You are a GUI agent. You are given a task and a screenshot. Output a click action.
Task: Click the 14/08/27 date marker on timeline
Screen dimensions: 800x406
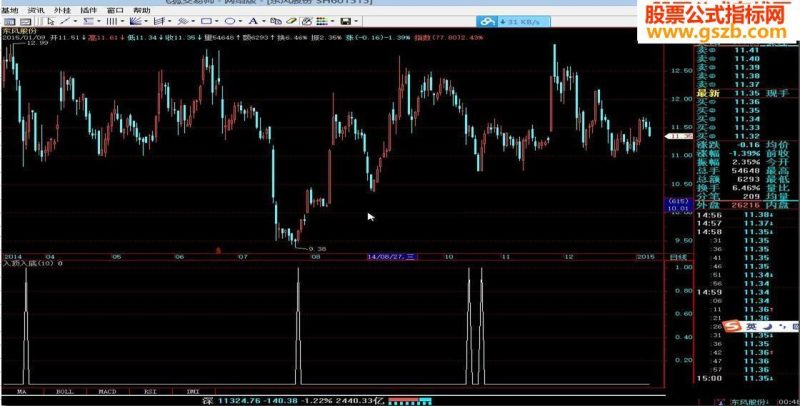click(392, 257)
